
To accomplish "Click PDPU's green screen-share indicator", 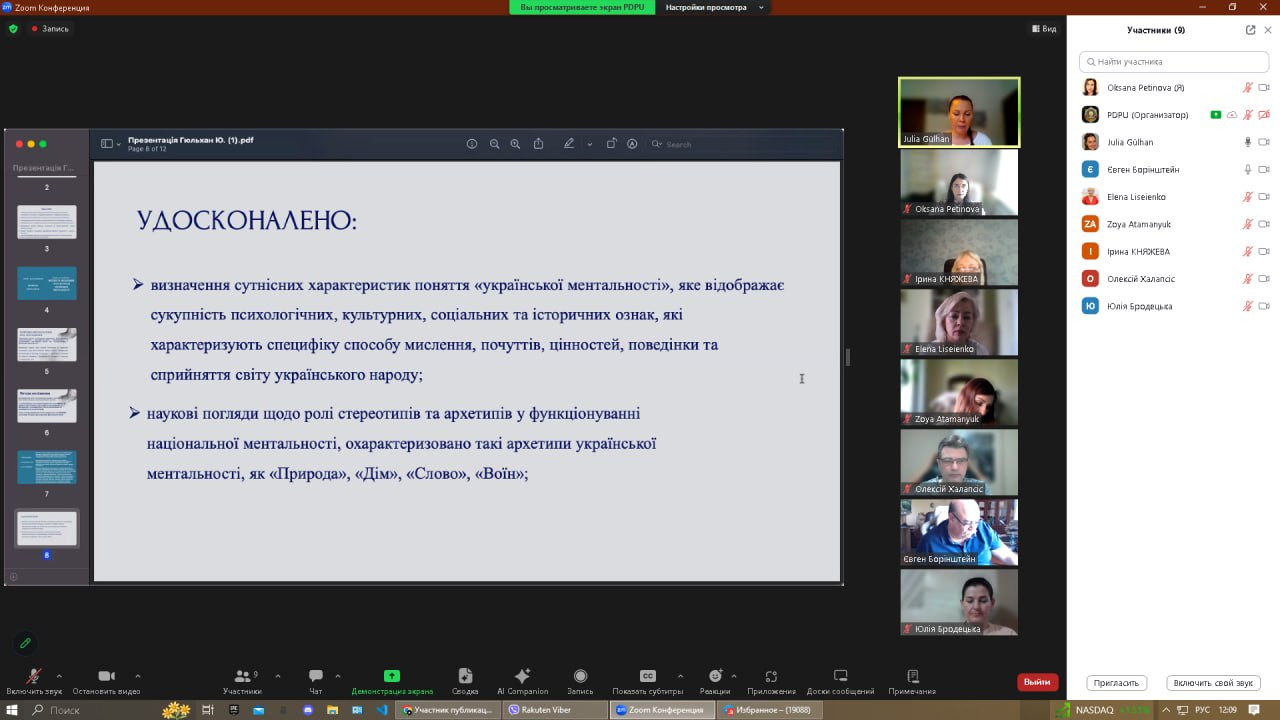I will pos(1215,115).
